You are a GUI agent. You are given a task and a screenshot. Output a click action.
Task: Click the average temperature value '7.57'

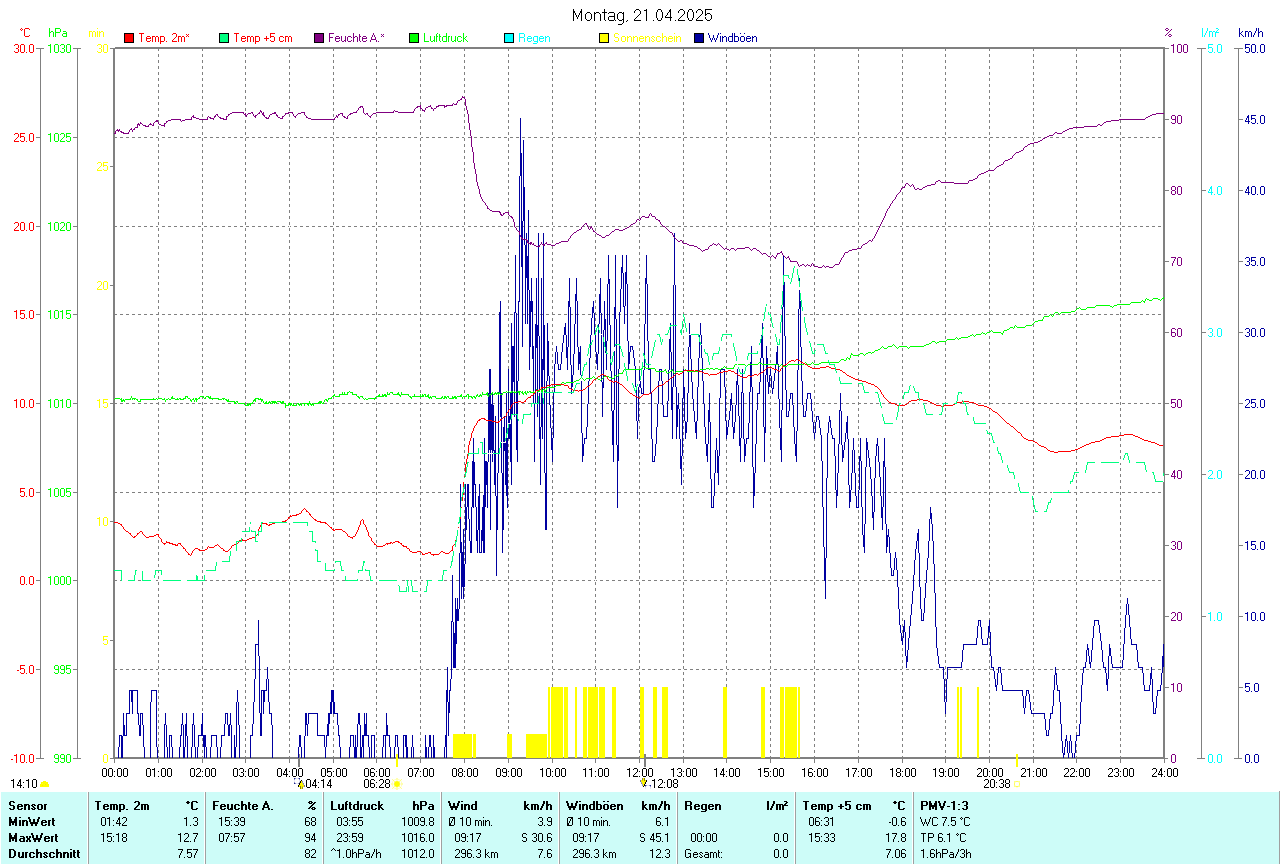188,853
